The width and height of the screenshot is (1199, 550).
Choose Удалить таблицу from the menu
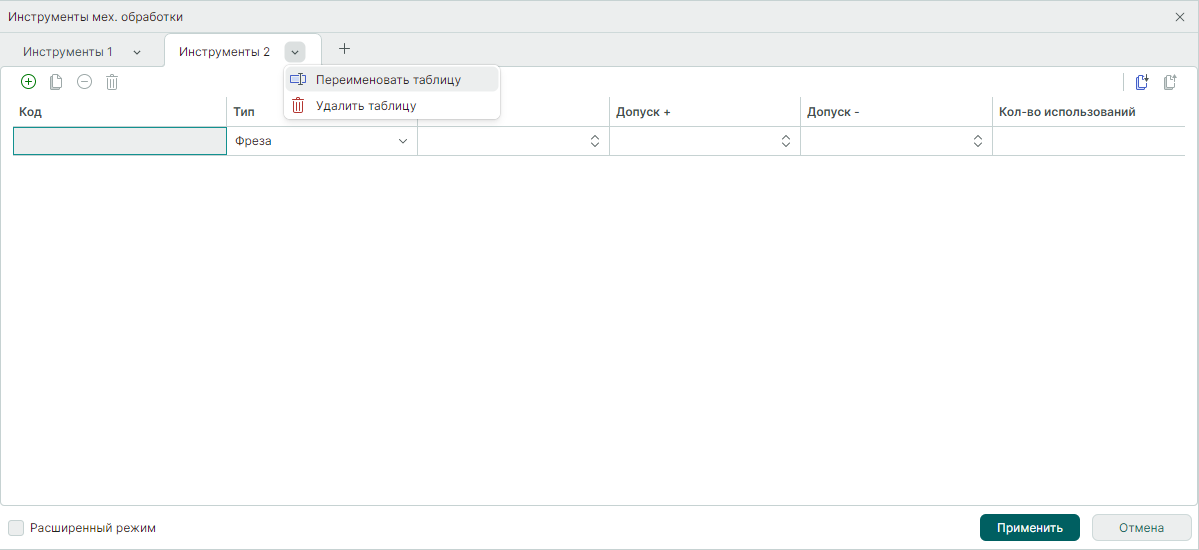pos(366,105)
